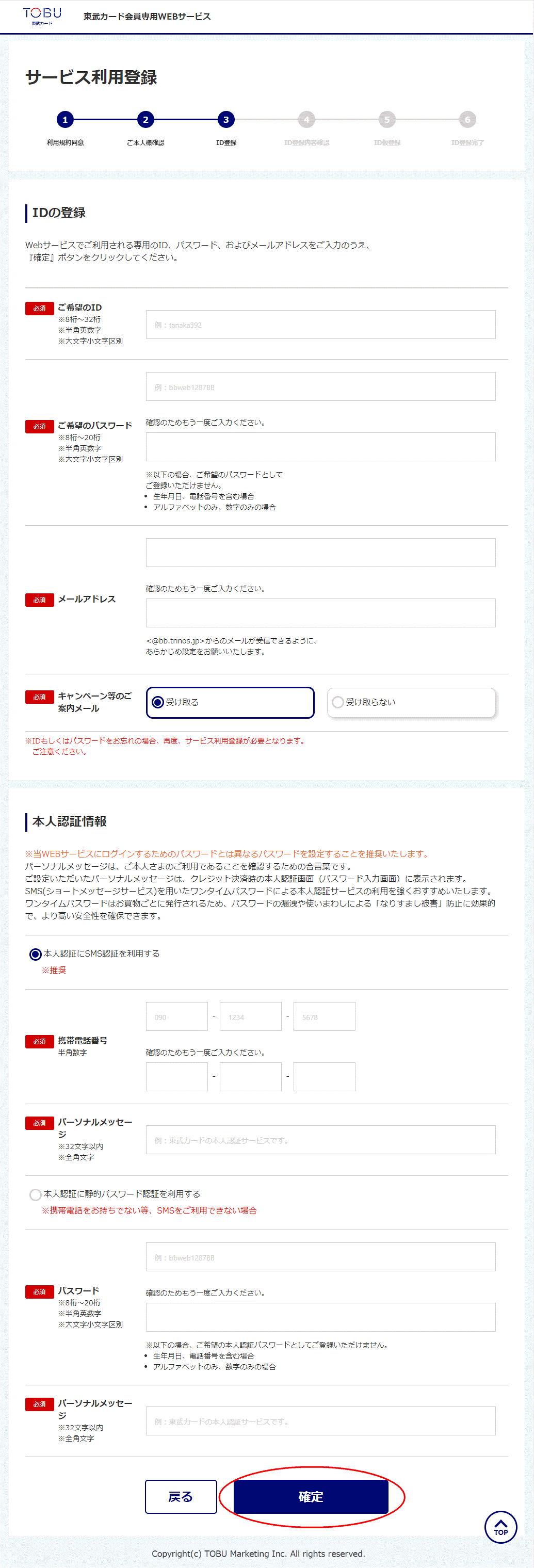
Task: Click step 3 circle ID登録
Action: 226,119
